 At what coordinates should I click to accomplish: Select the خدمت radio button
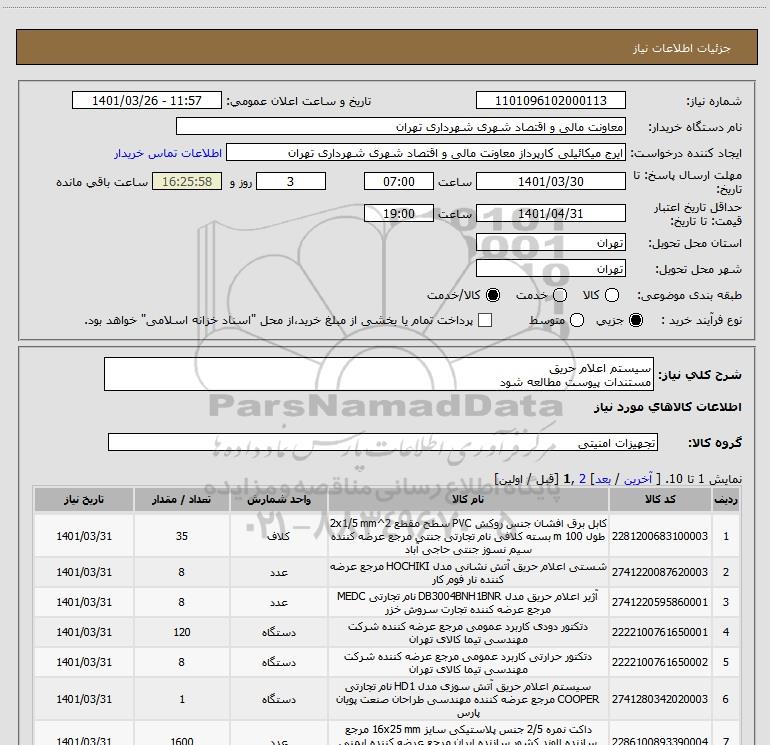[x=560, y=295]
